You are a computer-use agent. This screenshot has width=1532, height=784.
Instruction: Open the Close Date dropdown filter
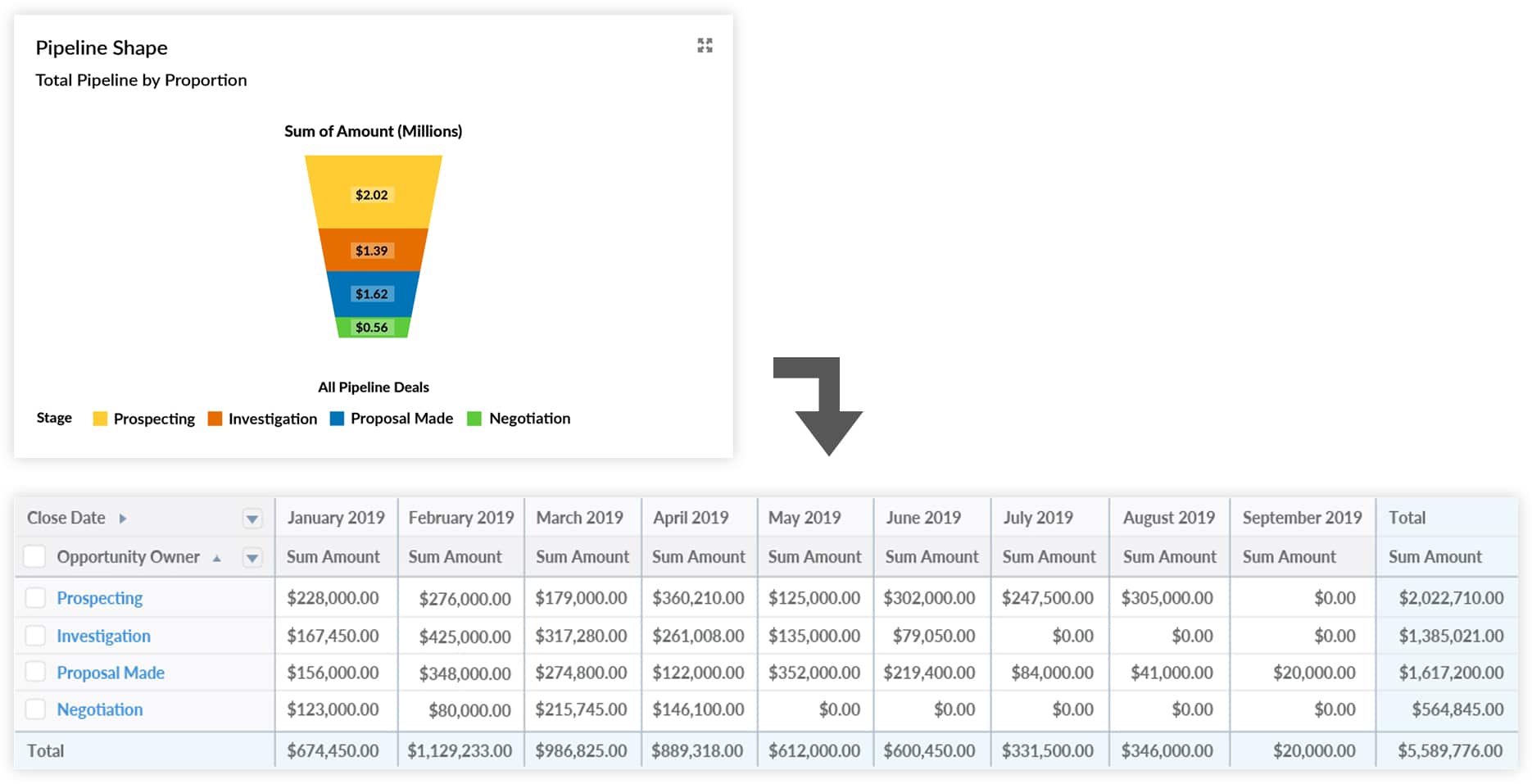point(252,519)
